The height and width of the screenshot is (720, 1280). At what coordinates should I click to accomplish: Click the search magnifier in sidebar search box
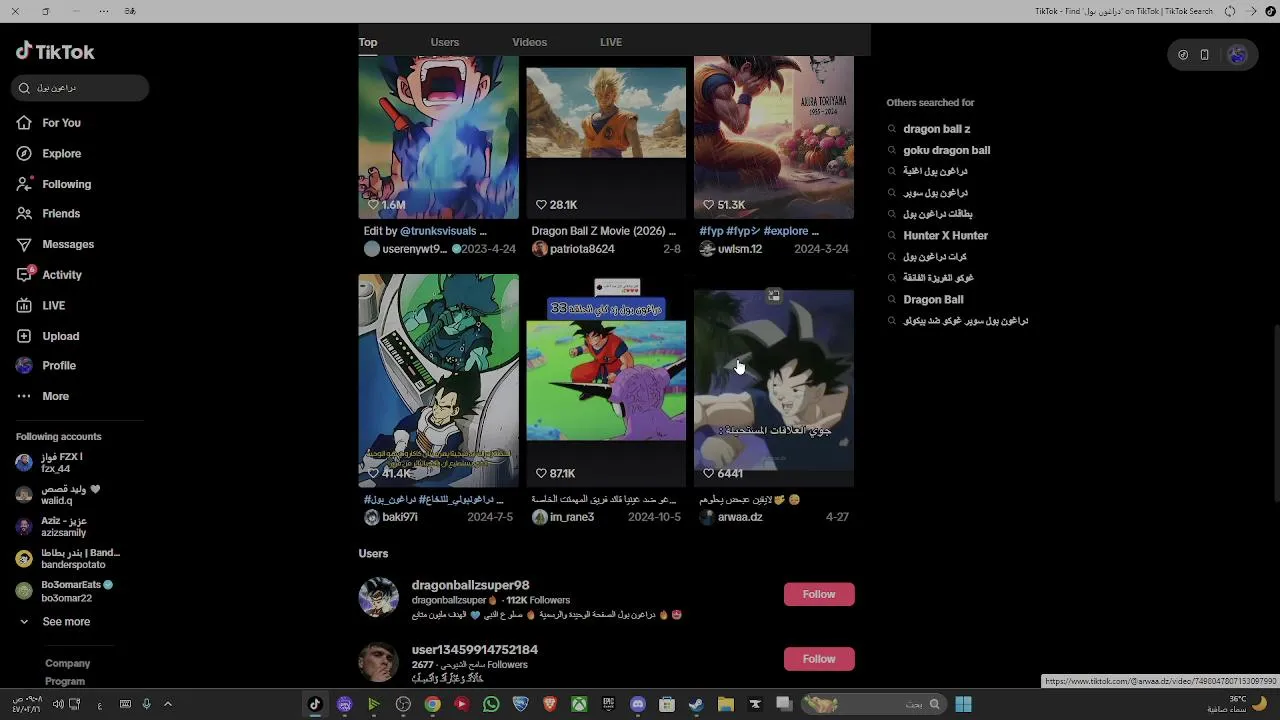24,88
